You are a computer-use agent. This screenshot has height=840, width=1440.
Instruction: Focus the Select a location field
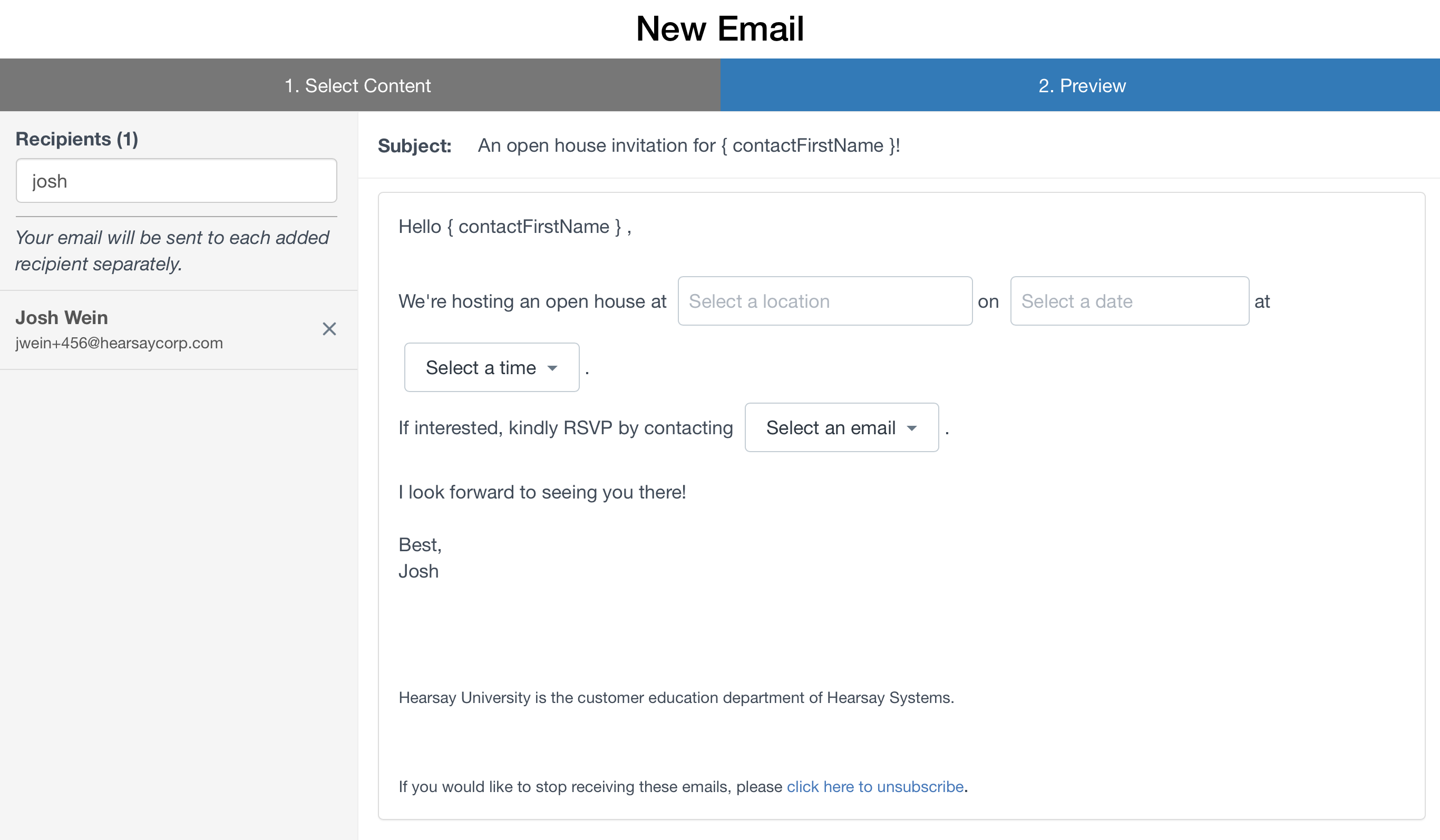pos(825,301)
